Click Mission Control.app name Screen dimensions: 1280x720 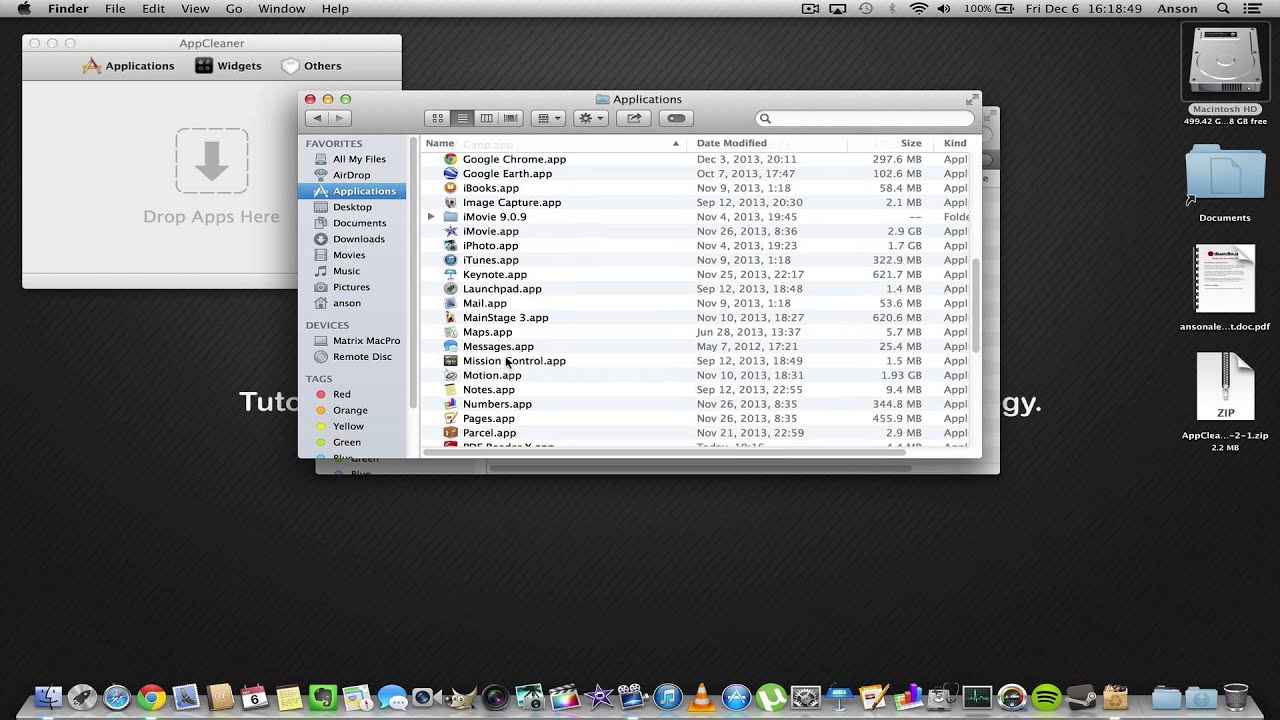tap(514, 361)
